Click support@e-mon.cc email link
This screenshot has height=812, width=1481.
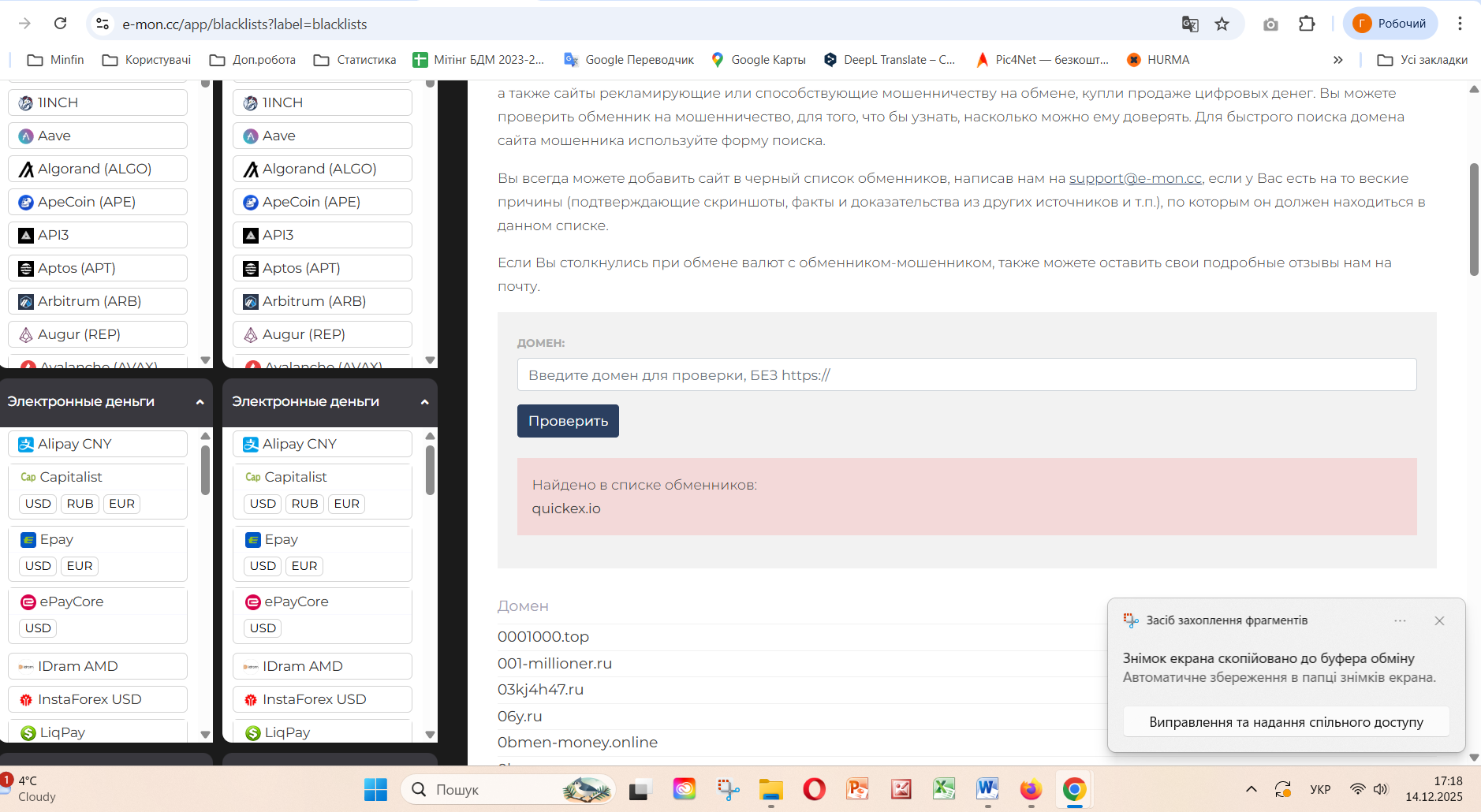click(x=1135, y=178)
